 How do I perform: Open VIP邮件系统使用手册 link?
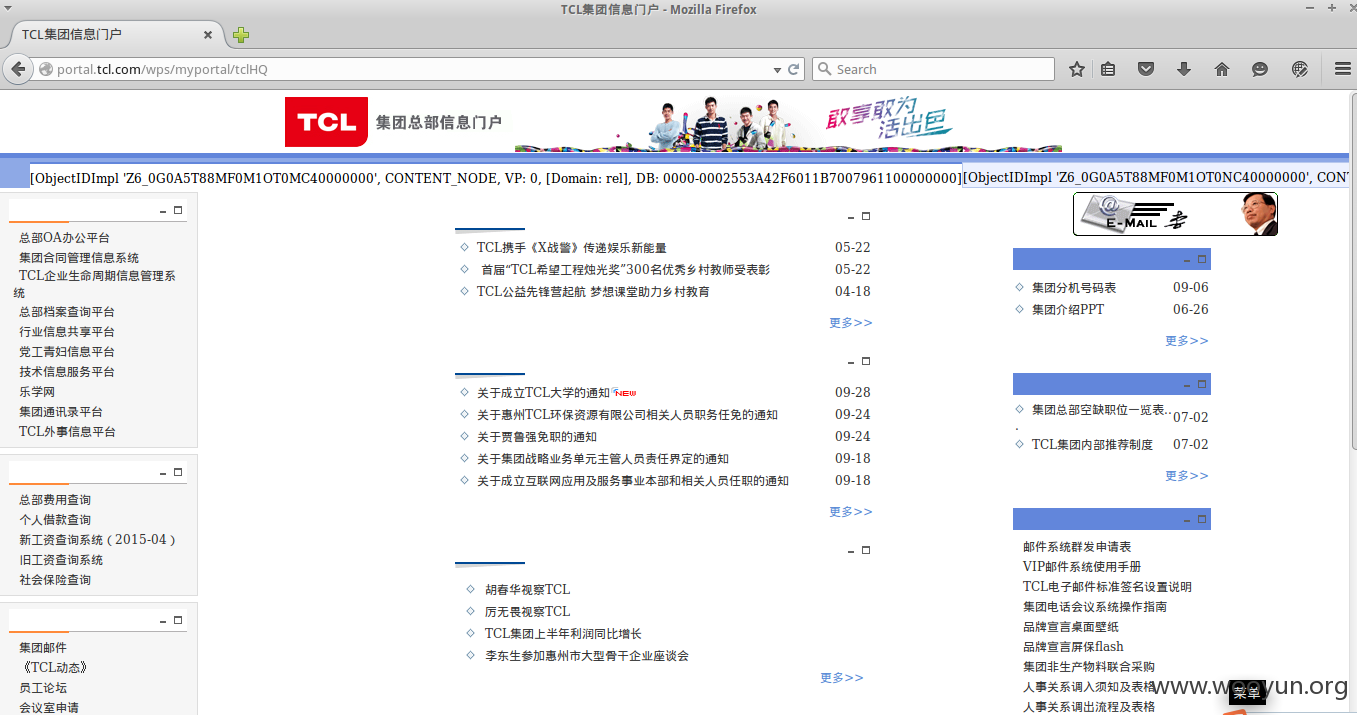pos(1082,567)
